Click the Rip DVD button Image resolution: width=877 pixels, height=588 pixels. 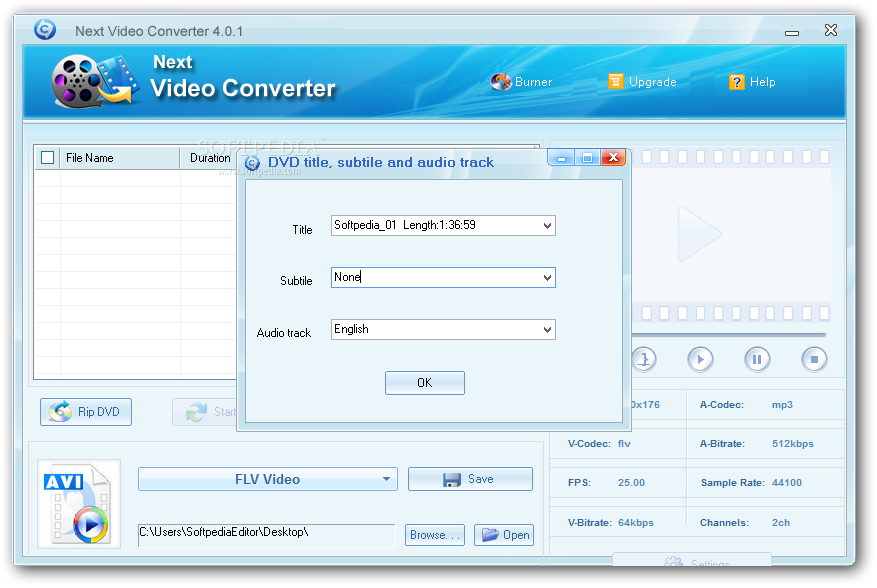click(86, 412)
